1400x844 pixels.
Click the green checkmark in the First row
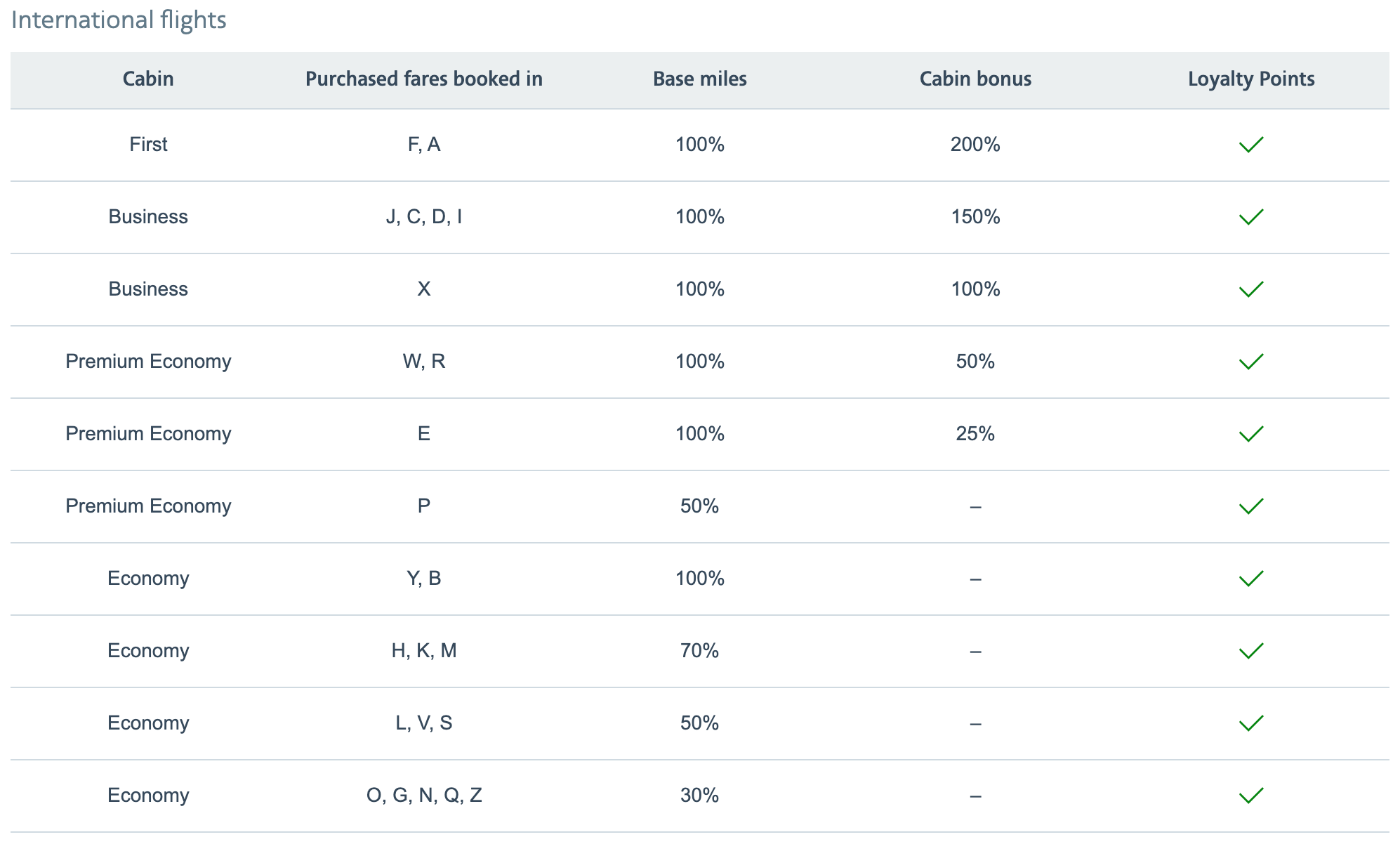click(x=1251, y=145)
